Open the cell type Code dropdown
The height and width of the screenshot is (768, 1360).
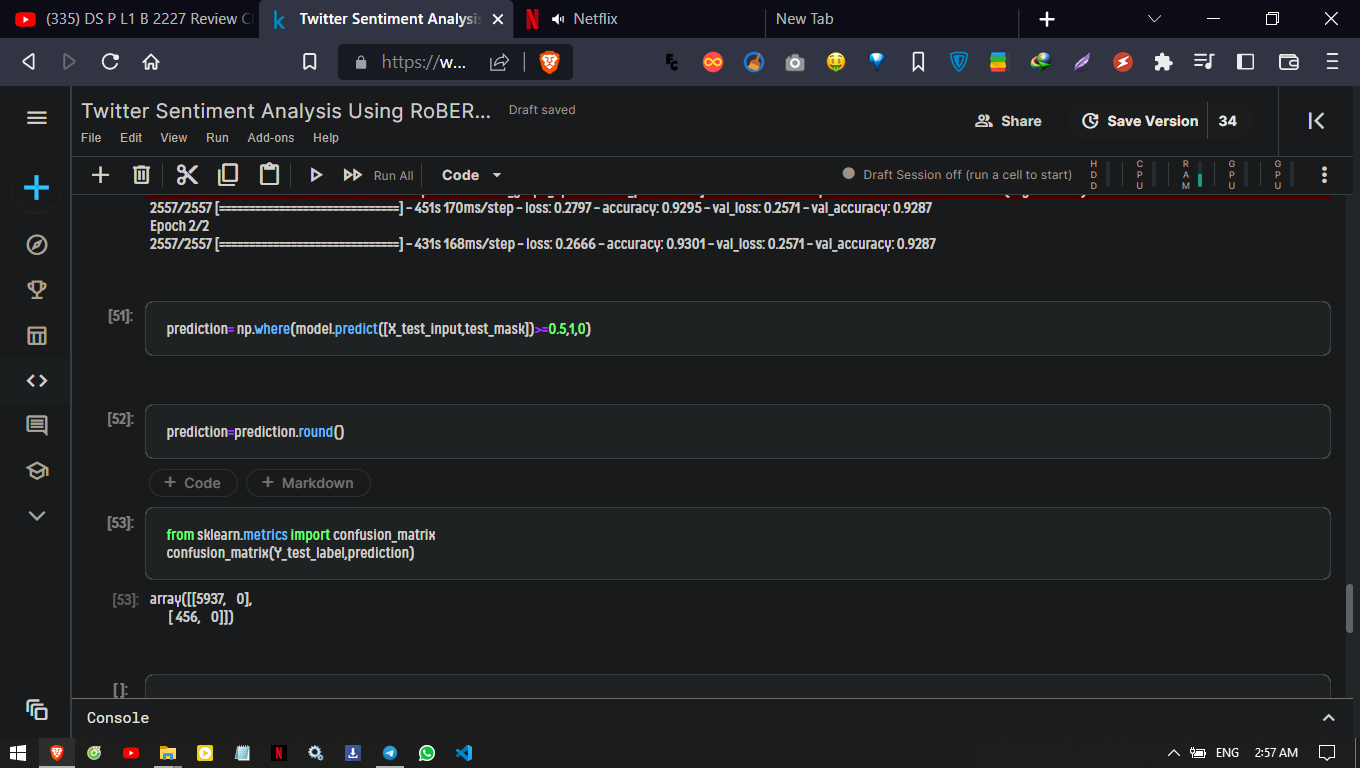tap(472, 175)
